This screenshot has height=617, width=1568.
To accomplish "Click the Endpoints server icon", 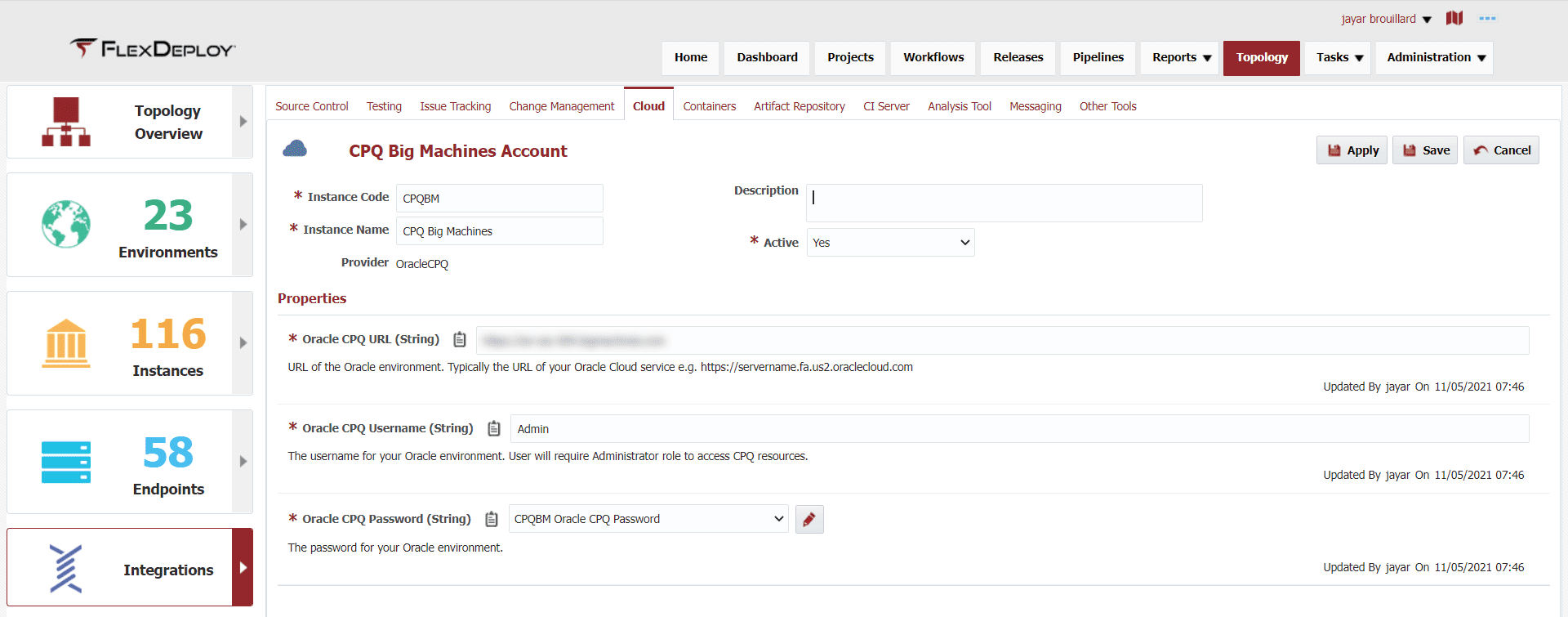I will pyautogui.click(x=66, y=462).
